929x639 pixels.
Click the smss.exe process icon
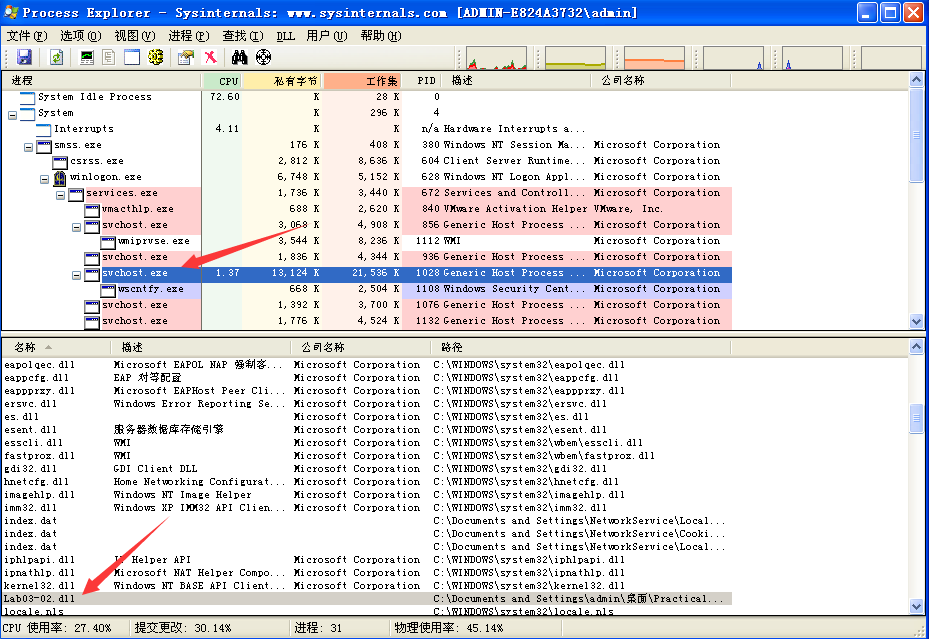click(x=43, y=145)
